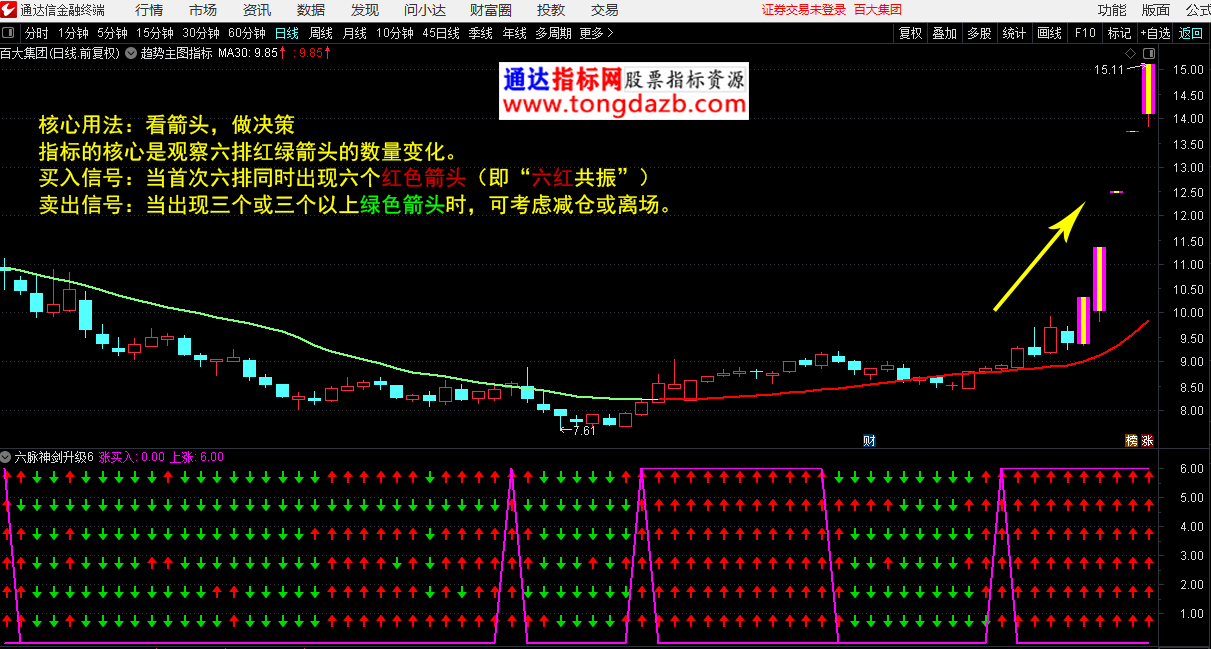The image size is (1211, 649).
Task: Switch to 5分钟 period tab
Action: pos(112,33)
